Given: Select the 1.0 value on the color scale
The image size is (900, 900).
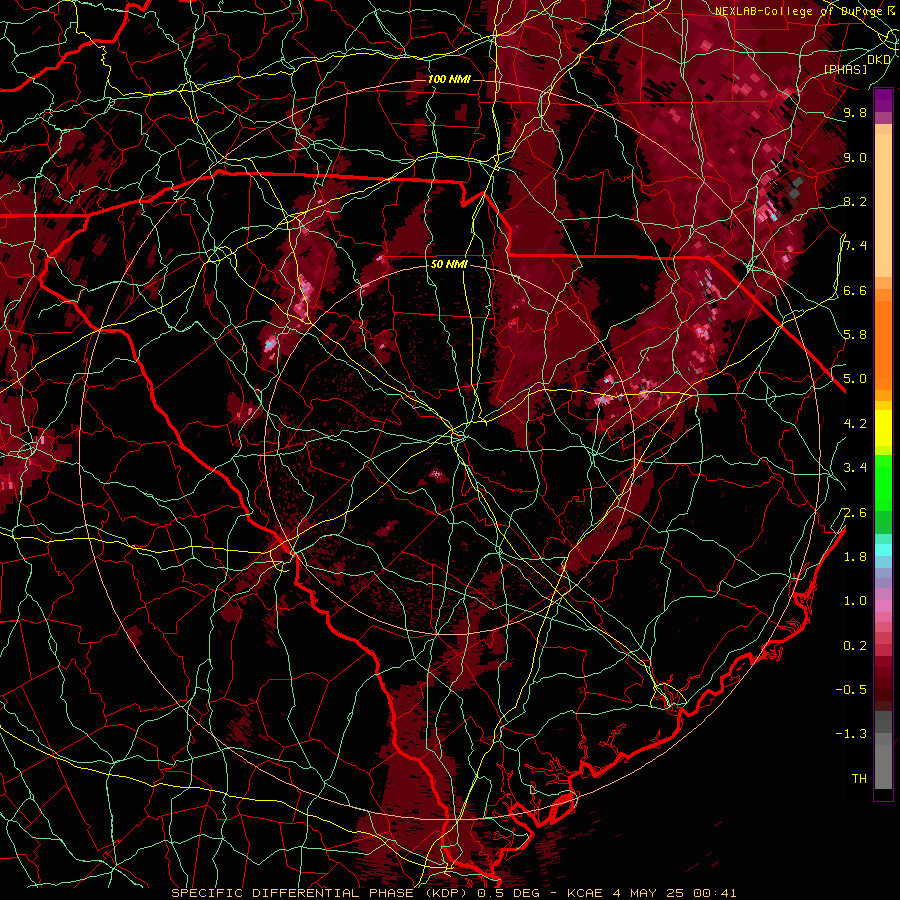Looking at the screenshot, I should pyautogui.click(x=855, y=601).
